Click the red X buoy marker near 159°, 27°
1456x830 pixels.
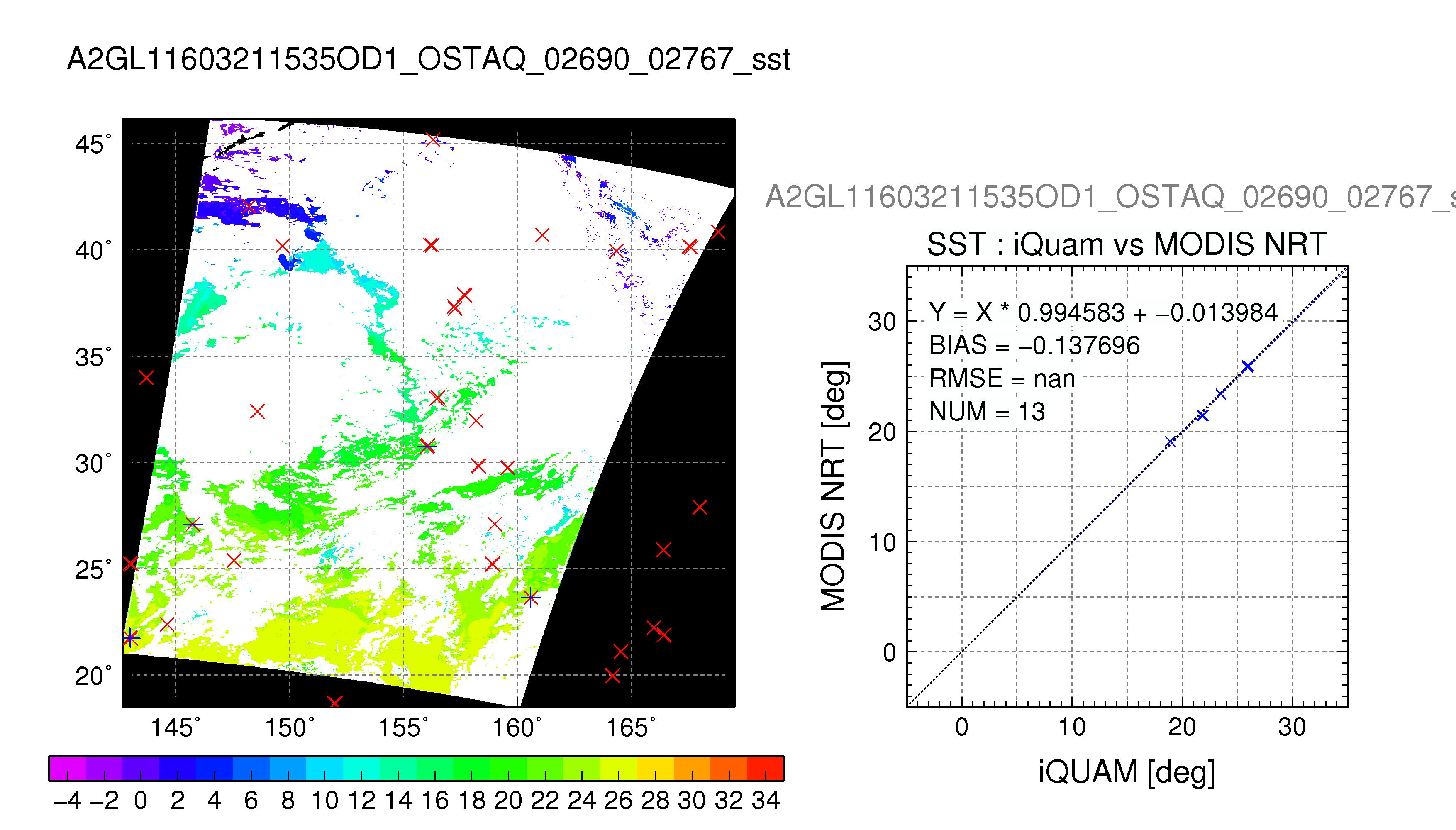(x=495, y=524)
